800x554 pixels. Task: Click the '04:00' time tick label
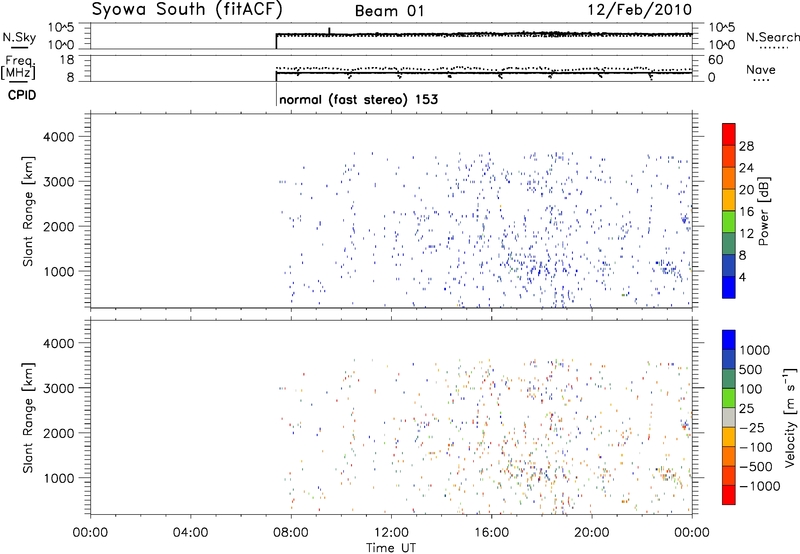click(x=191, y=533)
